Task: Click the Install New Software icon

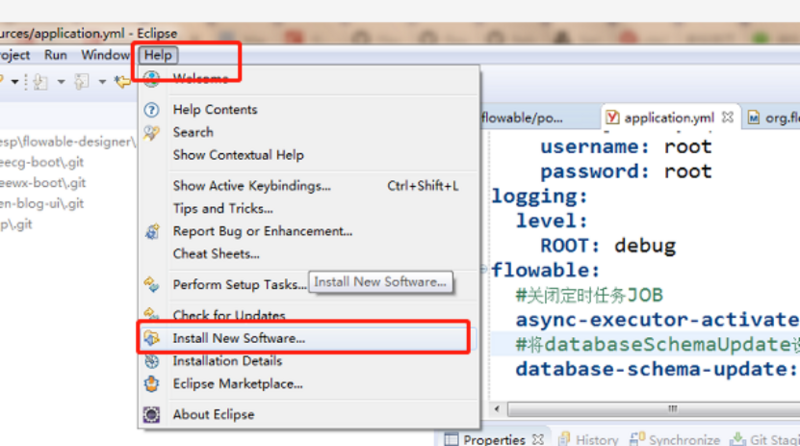Action: [152, 338]
